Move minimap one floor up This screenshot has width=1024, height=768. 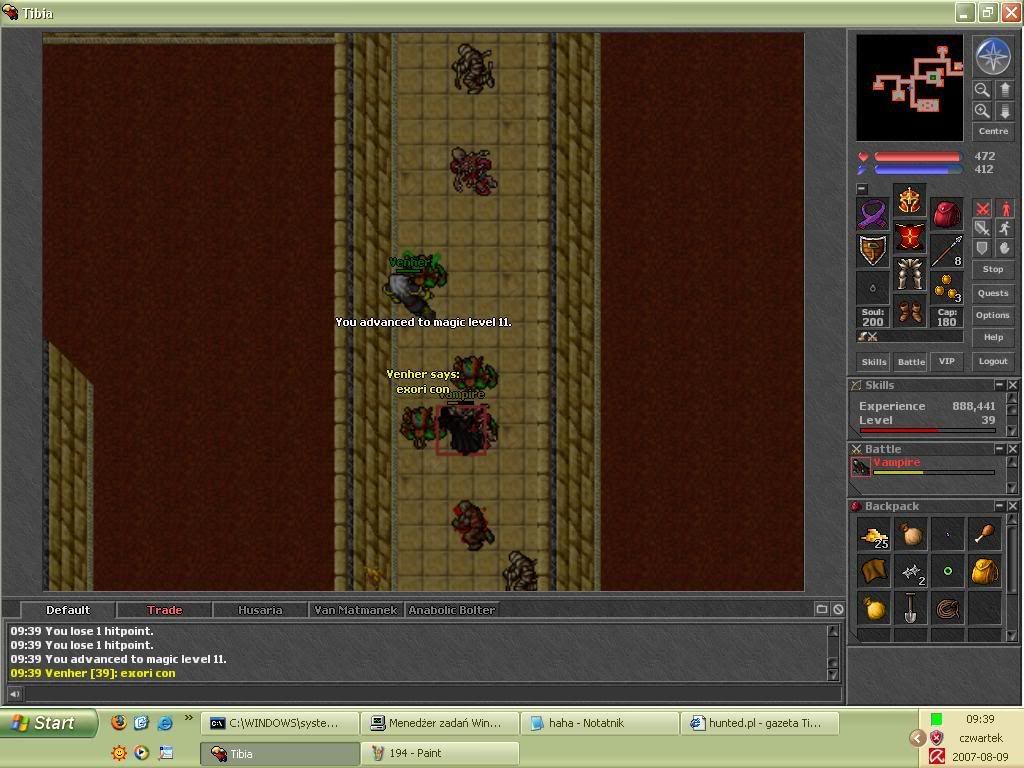1004,89
